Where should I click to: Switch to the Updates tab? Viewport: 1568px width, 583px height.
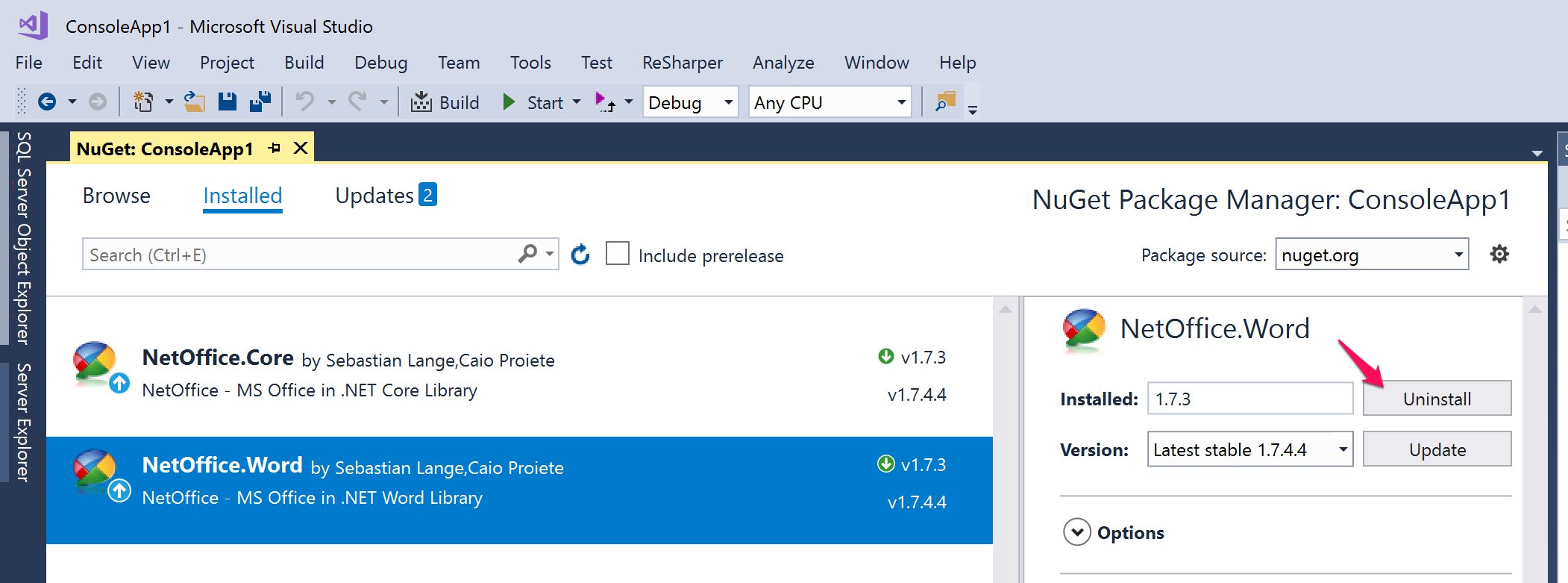(385, 196)
